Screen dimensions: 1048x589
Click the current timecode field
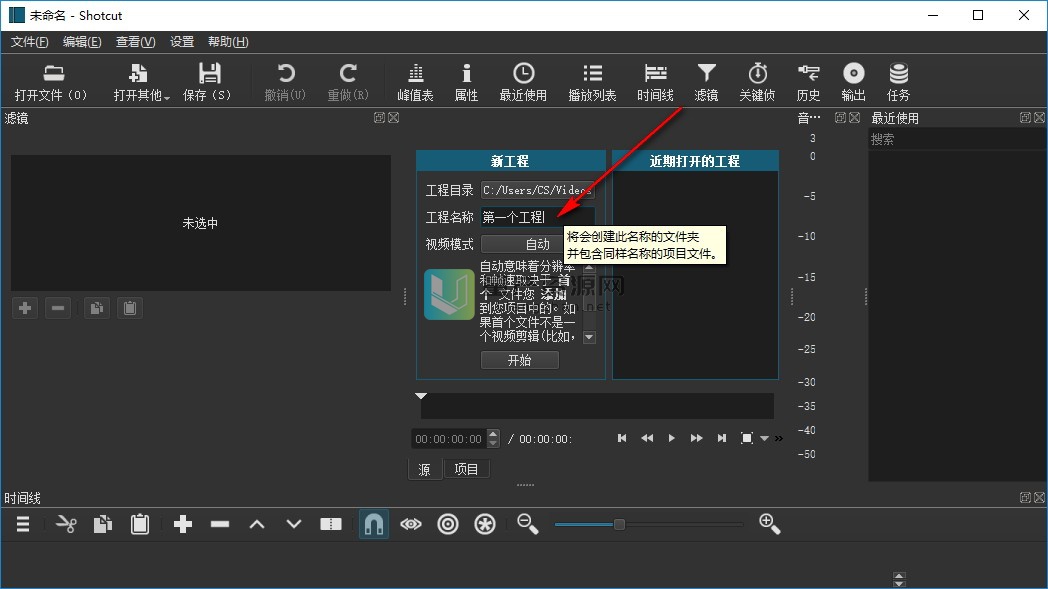coord(449,439)
